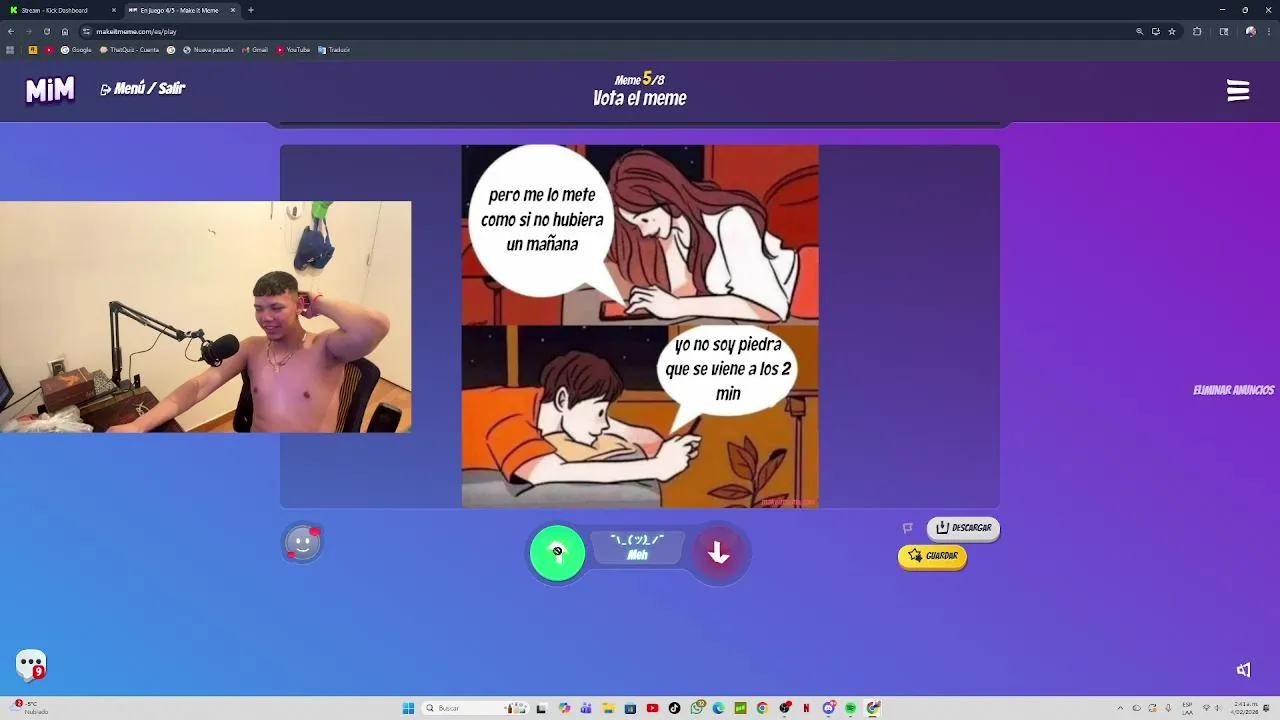Click address bar makeitmeme.com URL

coord(136,31)
